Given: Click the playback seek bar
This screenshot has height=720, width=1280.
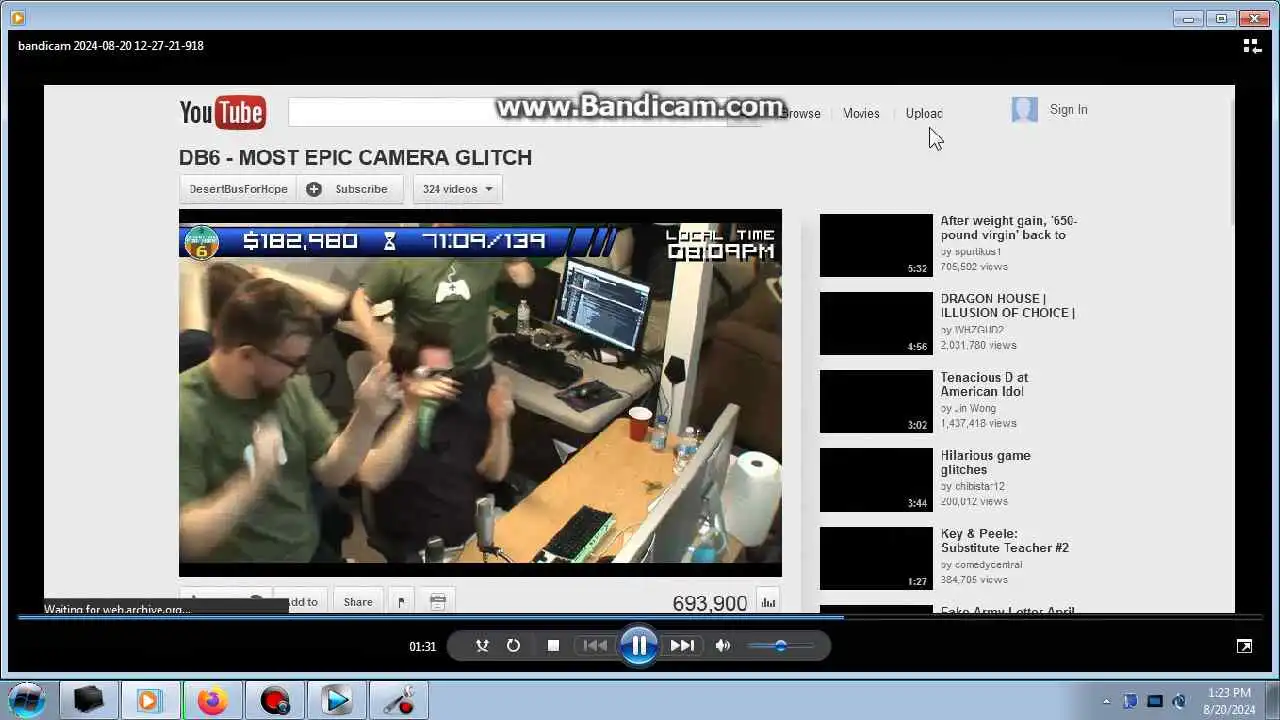Looking at the screenshot, I should (x=640, y=617).
